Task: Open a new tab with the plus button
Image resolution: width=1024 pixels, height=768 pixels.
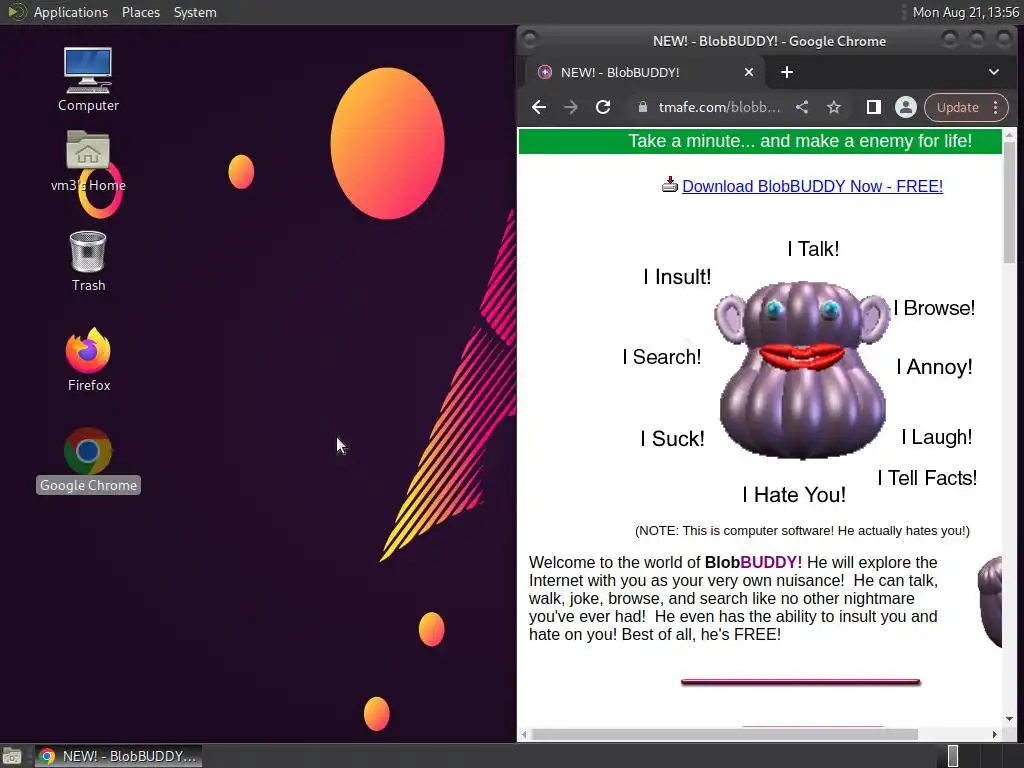Action: (787, 72)
